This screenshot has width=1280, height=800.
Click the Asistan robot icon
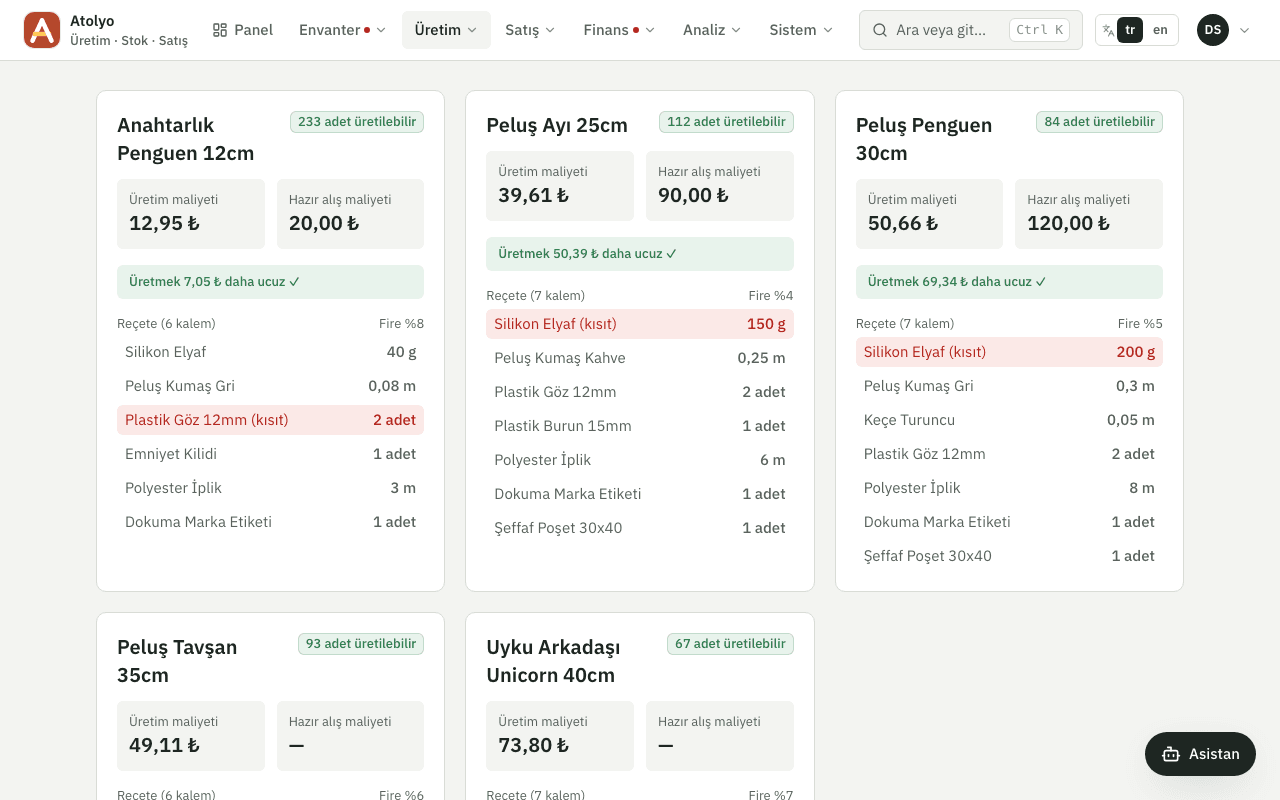click(x=1171, y=754)
